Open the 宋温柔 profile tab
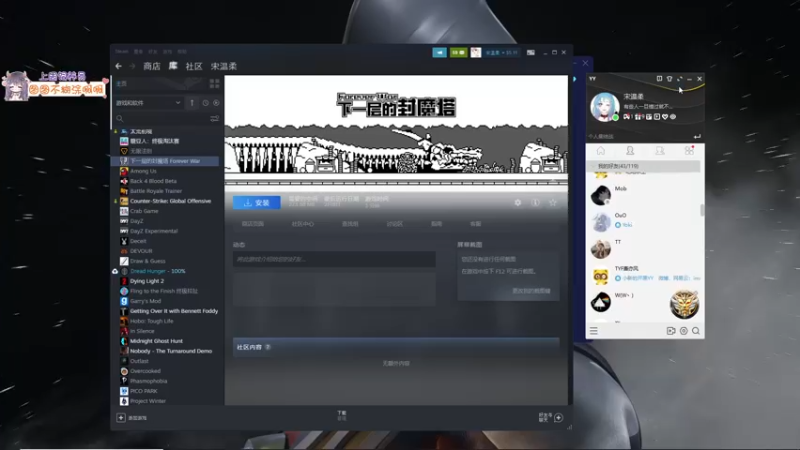This screenshot has width=800, height=450. (x=224, y=66)
